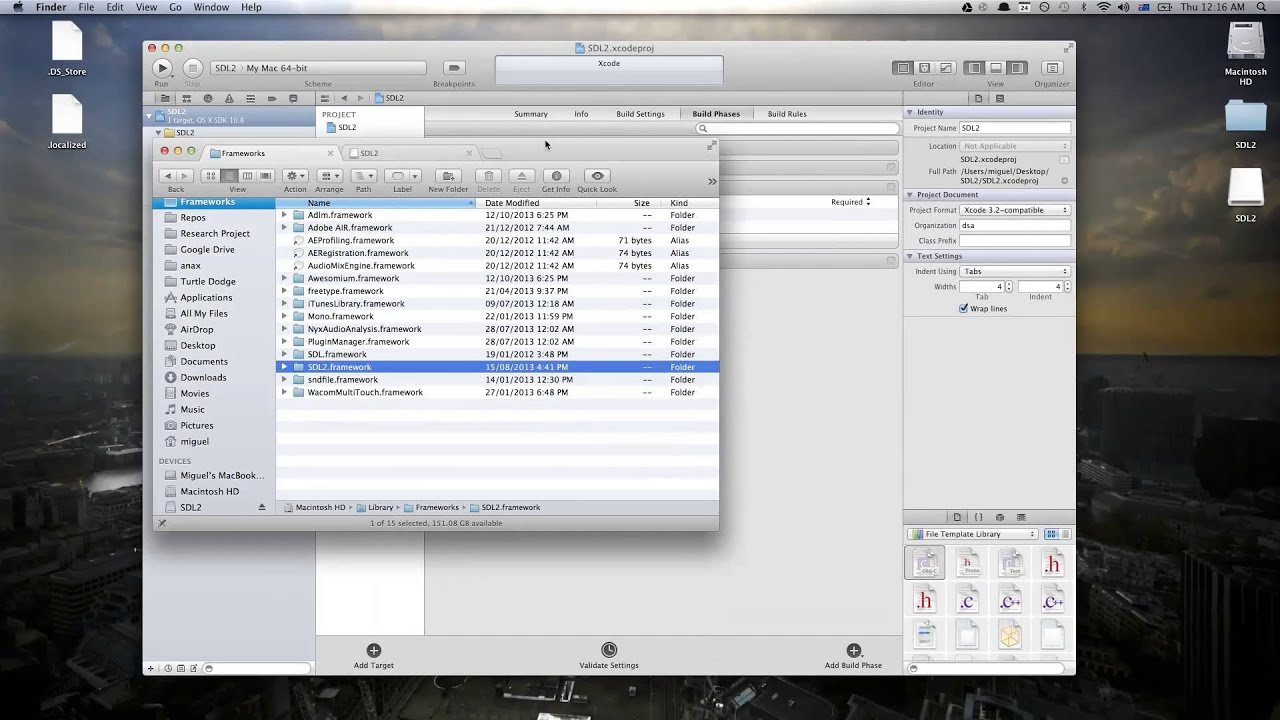
Task: Select the Assistant editor mode
Action: click(924, 68)
